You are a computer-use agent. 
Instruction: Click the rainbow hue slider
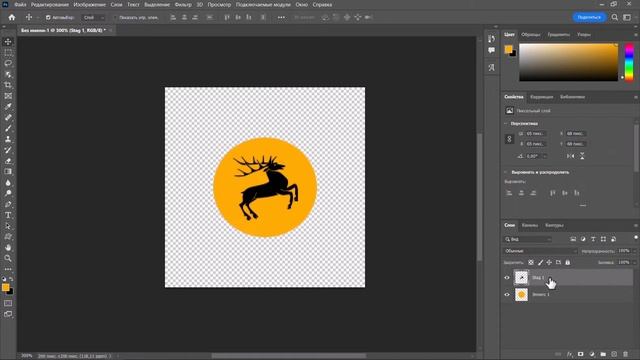coord(629,62)
